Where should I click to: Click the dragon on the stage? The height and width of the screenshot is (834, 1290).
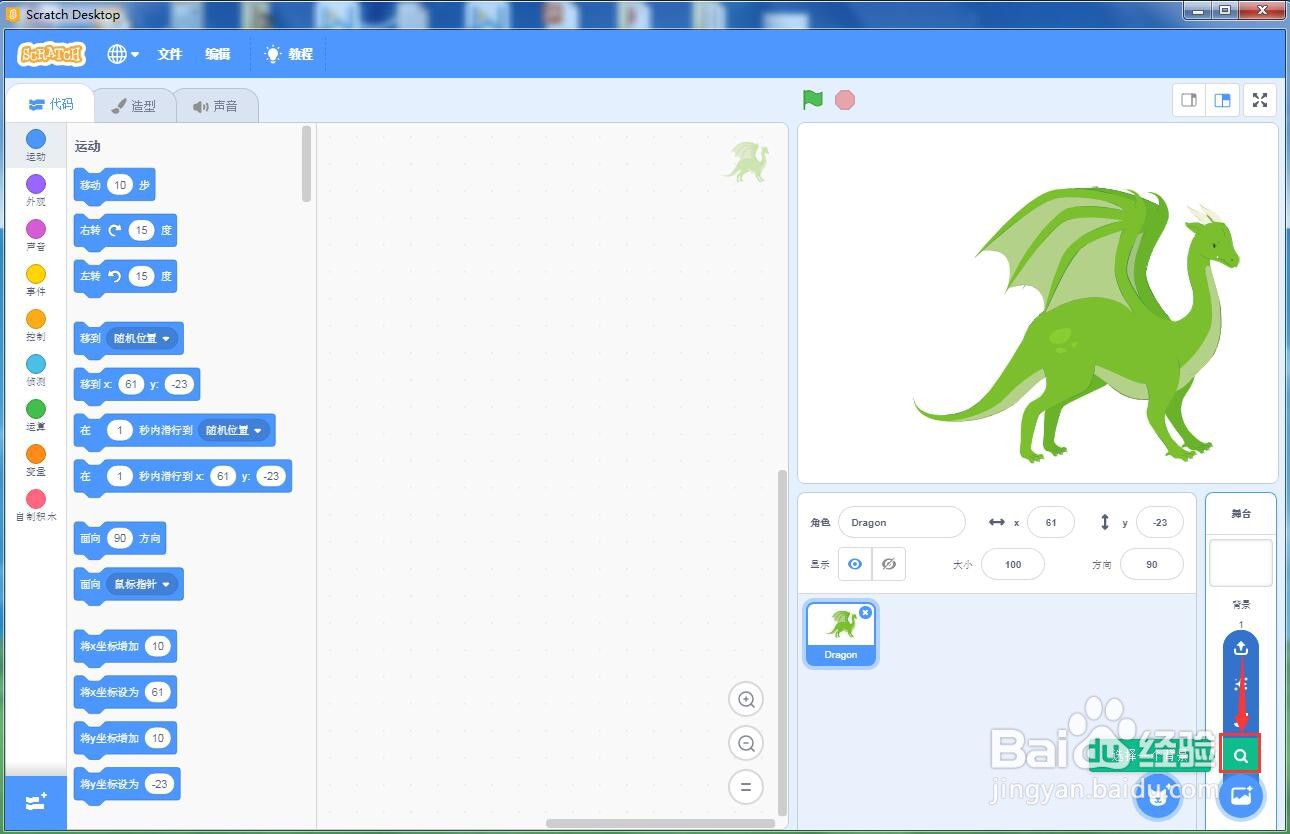point(1078,325)
